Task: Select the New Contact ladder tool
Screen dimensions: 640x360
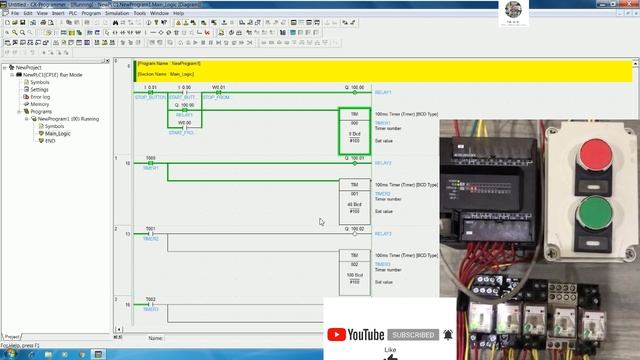Action: (x=115, y=32)
